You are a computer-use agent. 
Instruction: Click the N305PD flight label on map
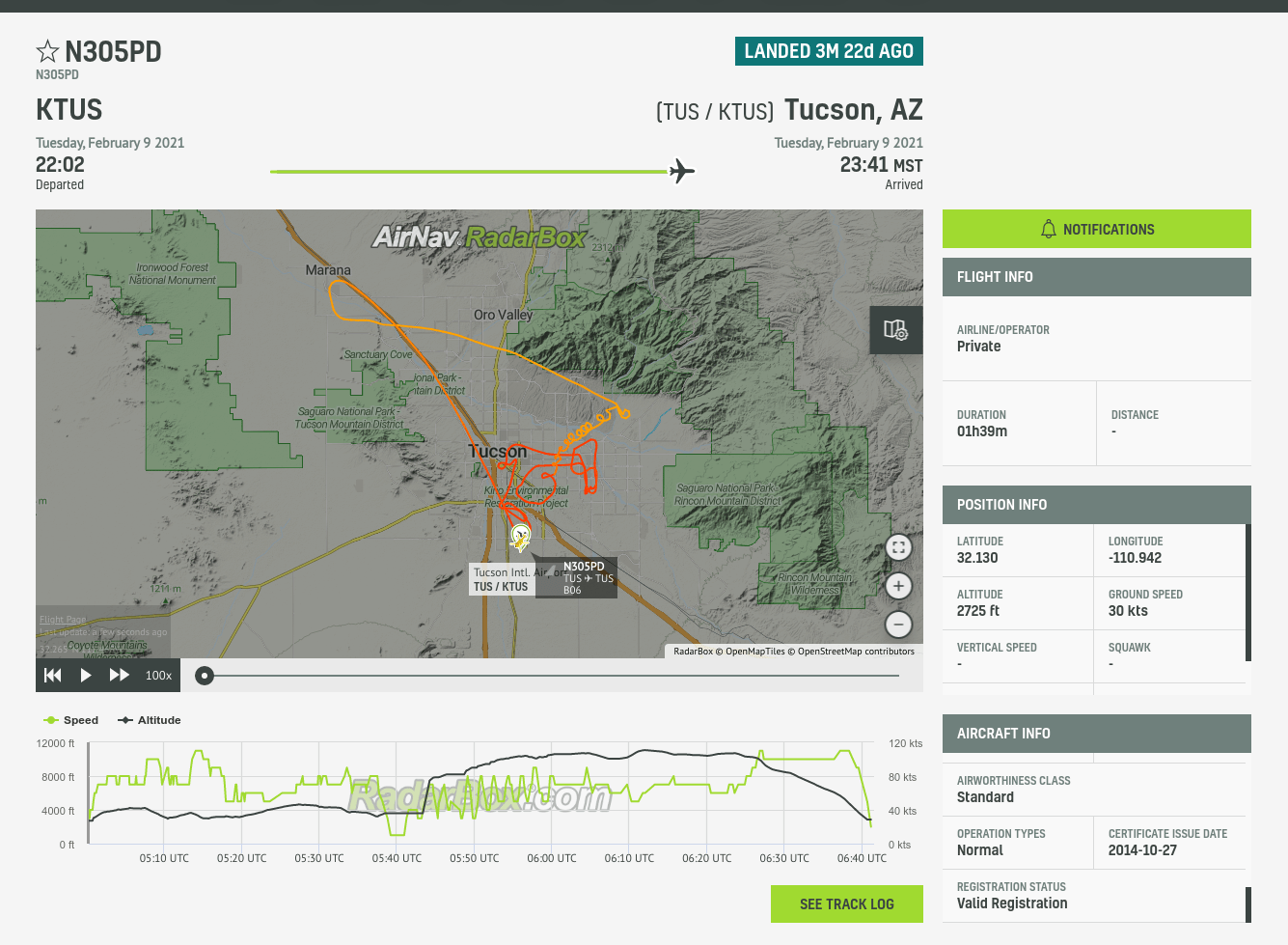[x=576, y=577]
